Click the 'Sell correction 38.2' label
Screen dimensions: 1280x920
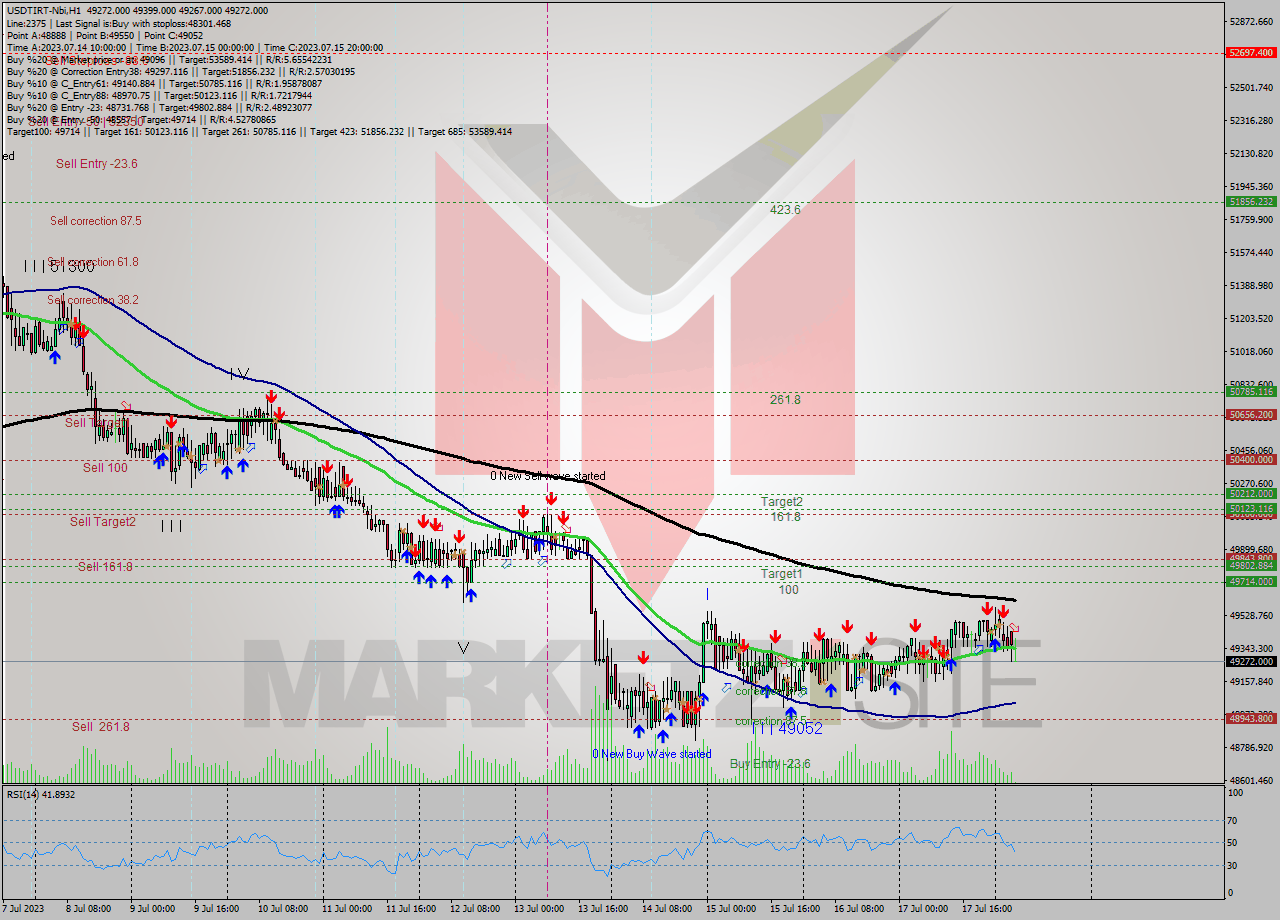click(x=93, y=300)
